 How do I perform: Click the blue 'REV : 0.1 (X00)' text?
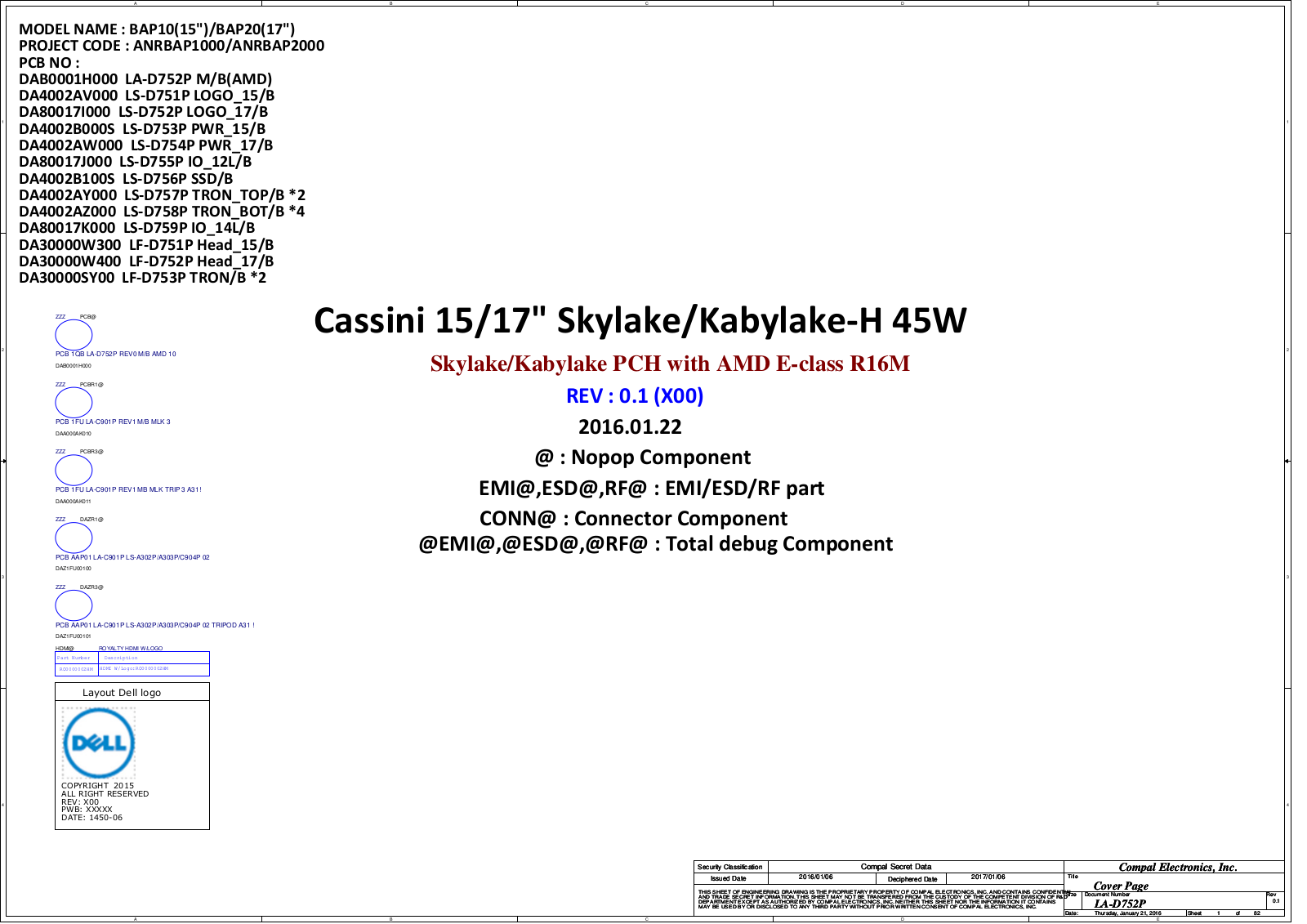pos(635,395)
